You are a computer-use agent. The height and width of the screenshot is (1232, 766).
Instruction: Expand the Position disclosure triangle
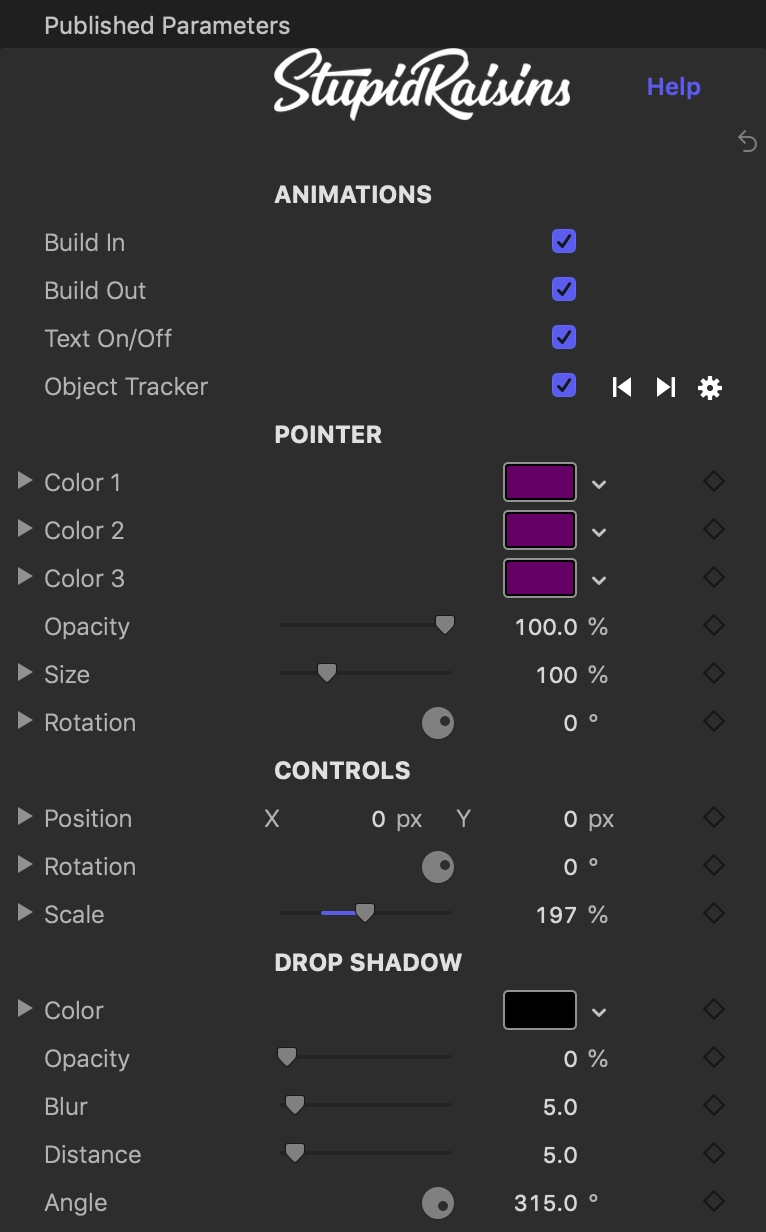[x=25, y=817]
